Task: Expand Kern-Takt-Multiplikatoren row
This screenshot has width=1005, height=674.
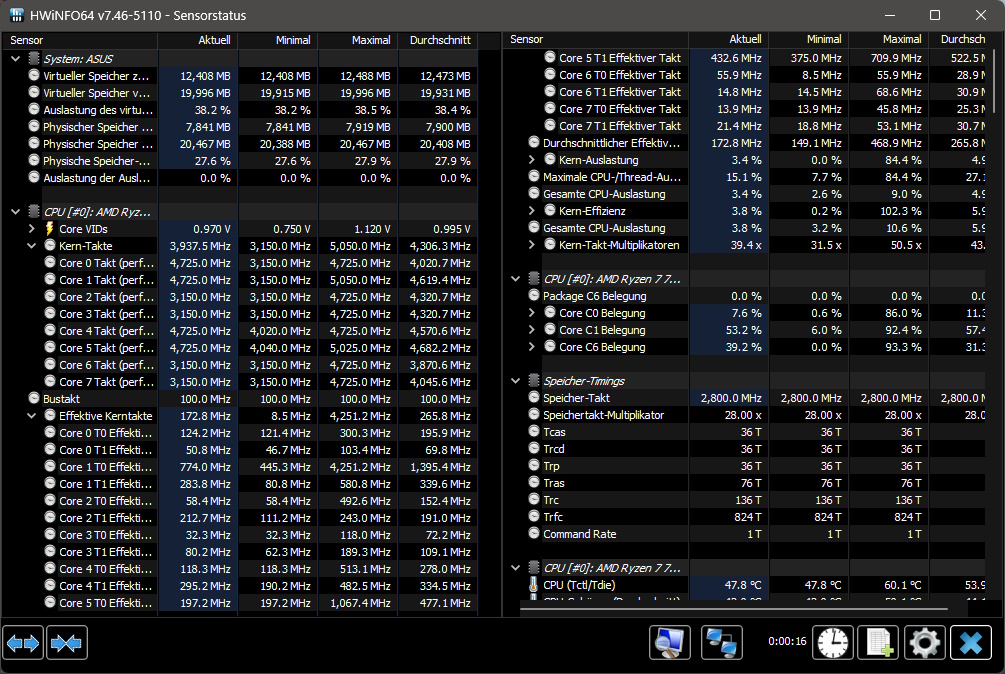Action: [531, 244]
